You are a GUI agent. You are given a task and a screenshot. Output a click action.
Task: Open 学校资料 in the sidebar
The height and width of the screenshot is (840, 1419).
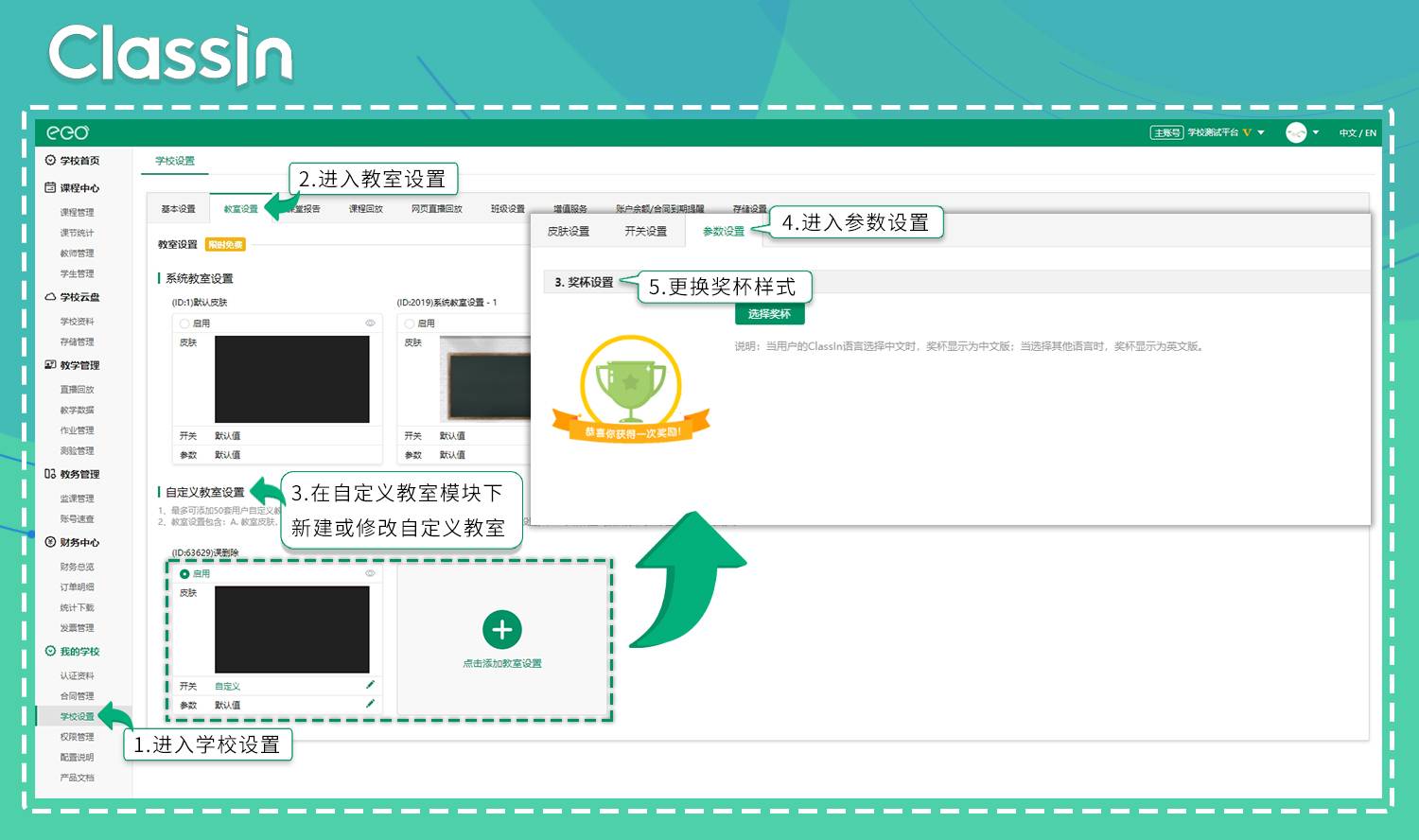(78, 322)
